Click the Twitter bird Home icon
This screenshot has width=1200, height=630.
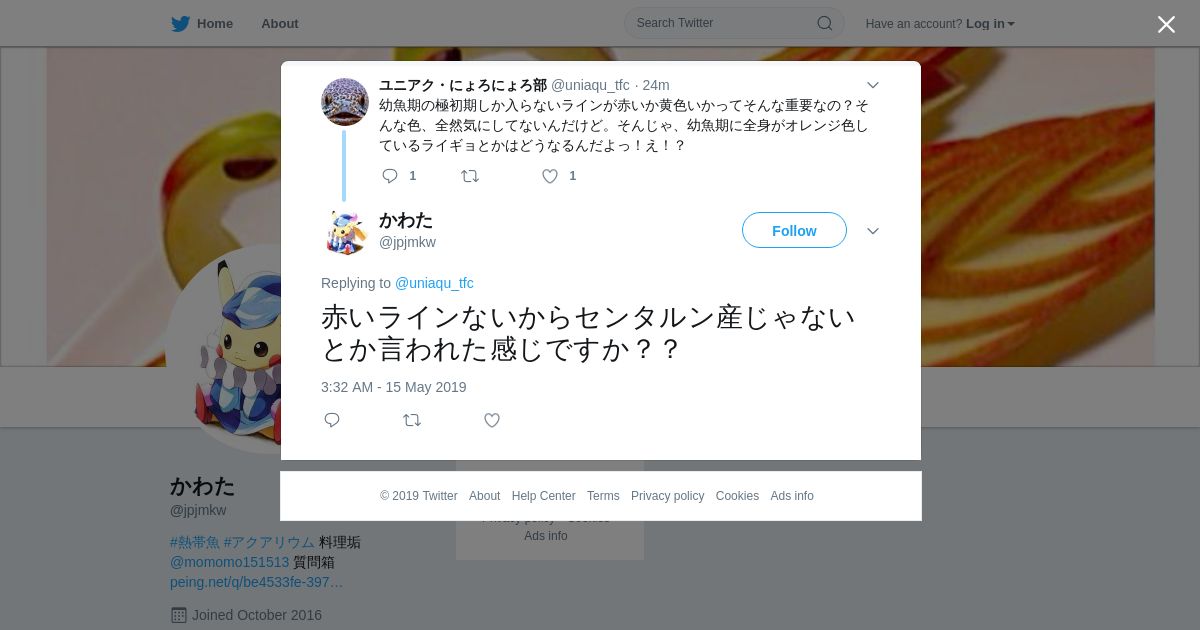coord(180,24)
